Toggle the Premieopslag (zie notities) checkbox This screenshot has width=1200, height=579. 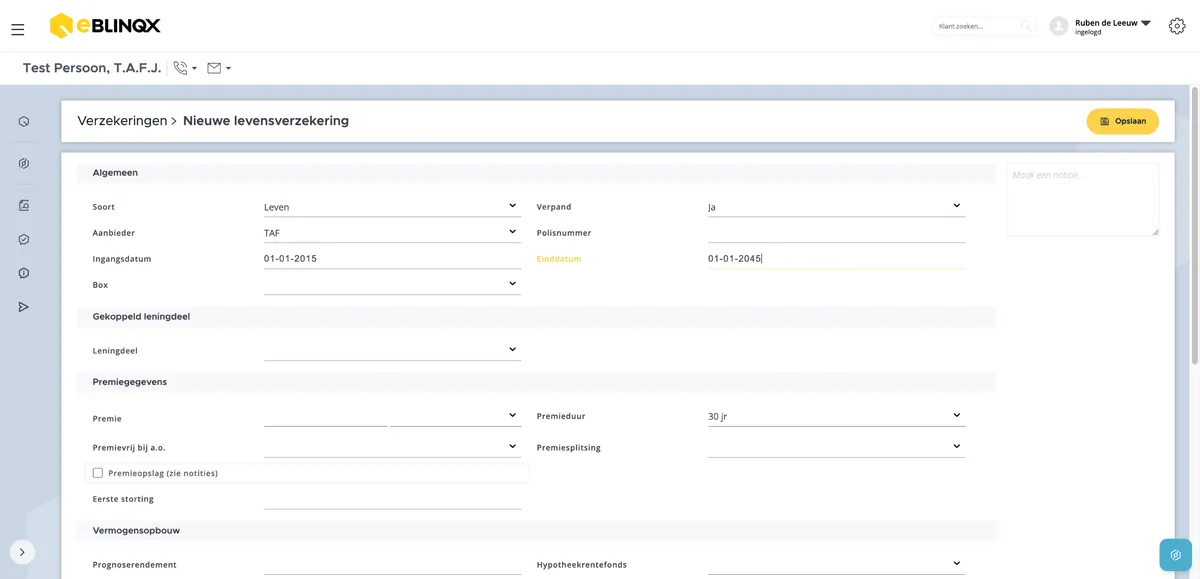pos(98,473)
